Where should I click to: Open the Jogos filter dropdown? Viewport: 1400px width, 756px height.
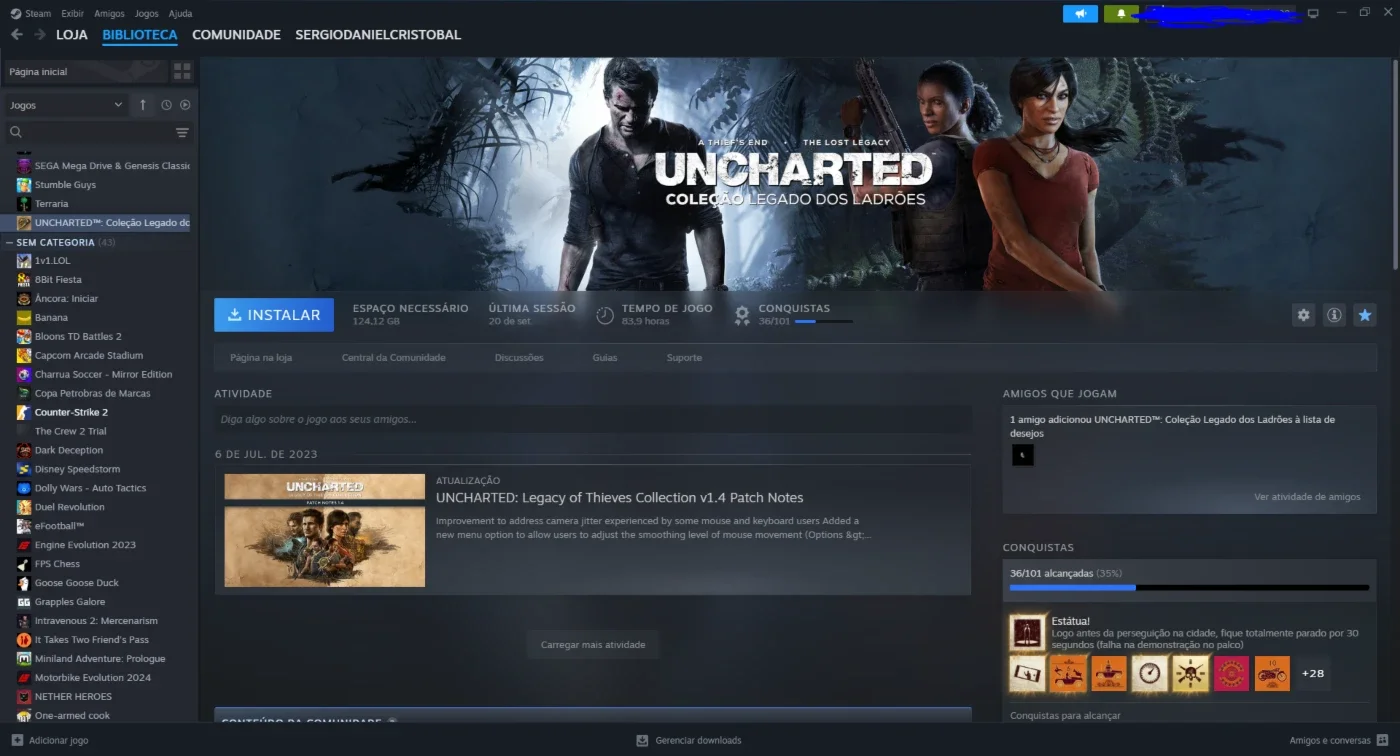click(x=65, y=105)
